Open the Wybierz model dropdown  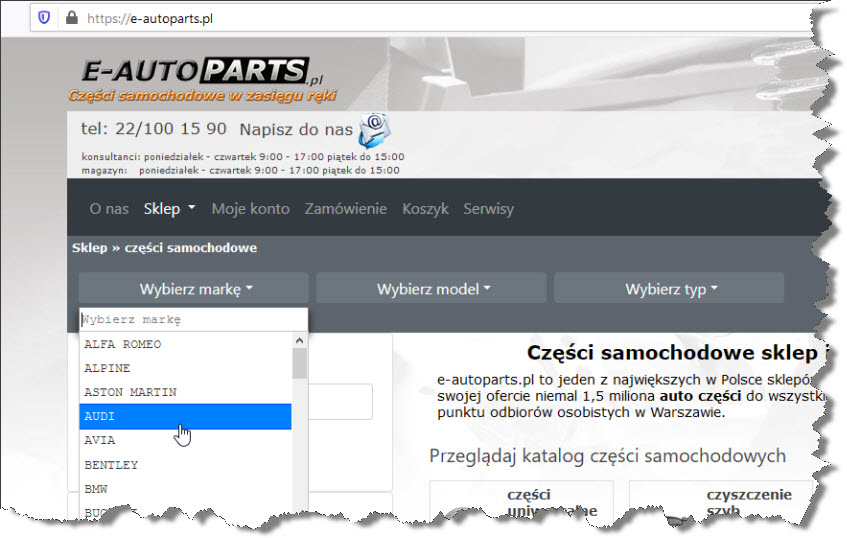[431, 288]
